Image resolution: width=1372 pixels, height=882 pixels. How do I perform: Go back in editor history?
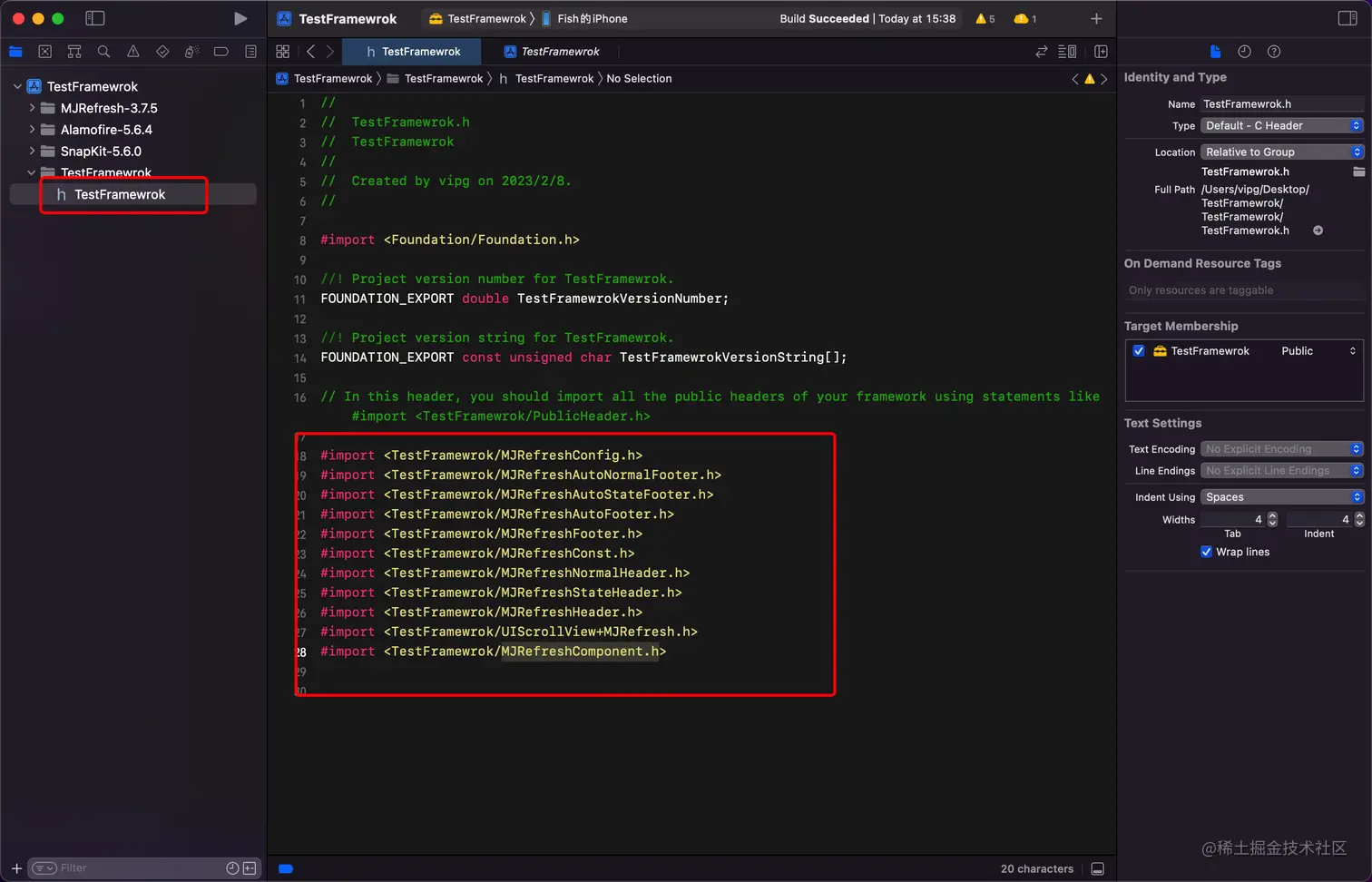coord(311,52)
